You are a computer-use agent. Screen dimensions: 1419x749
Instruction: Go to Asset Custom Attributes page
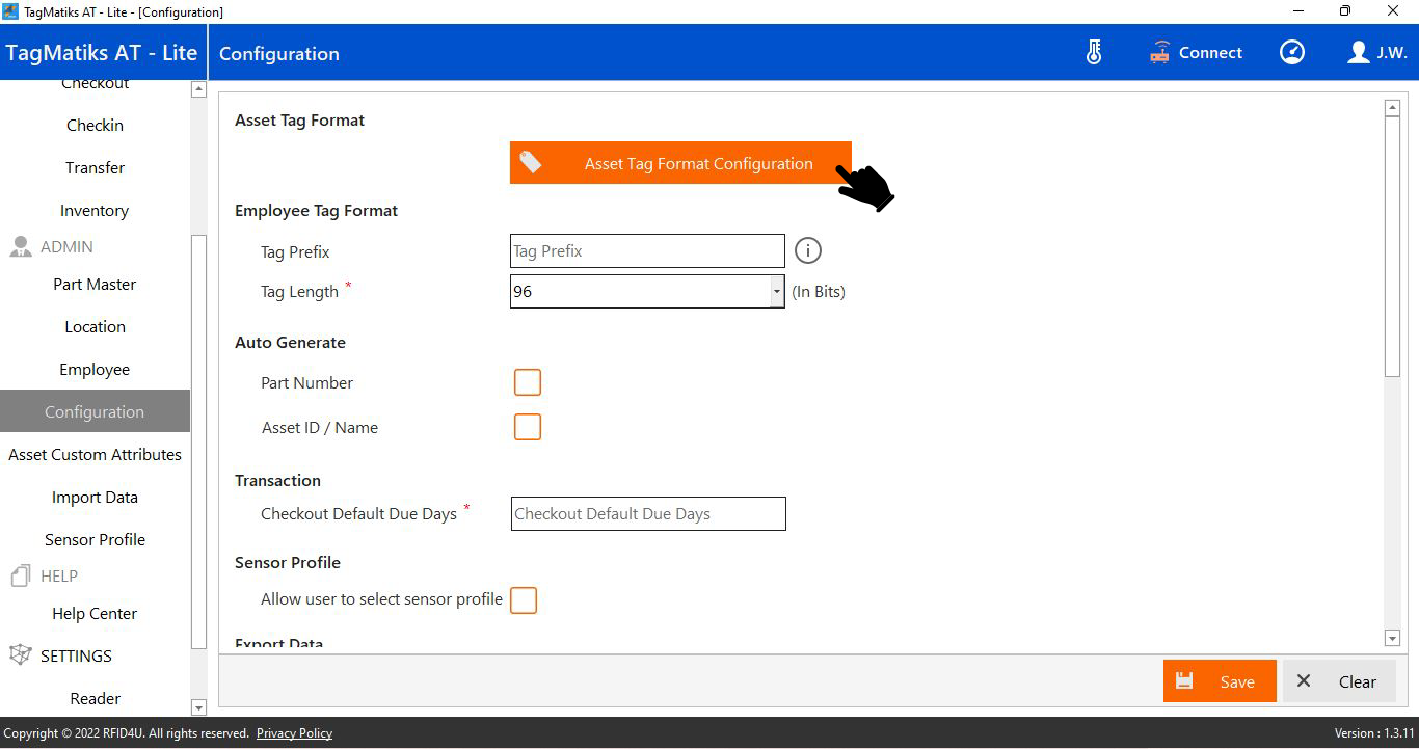[x=95, y=454]
